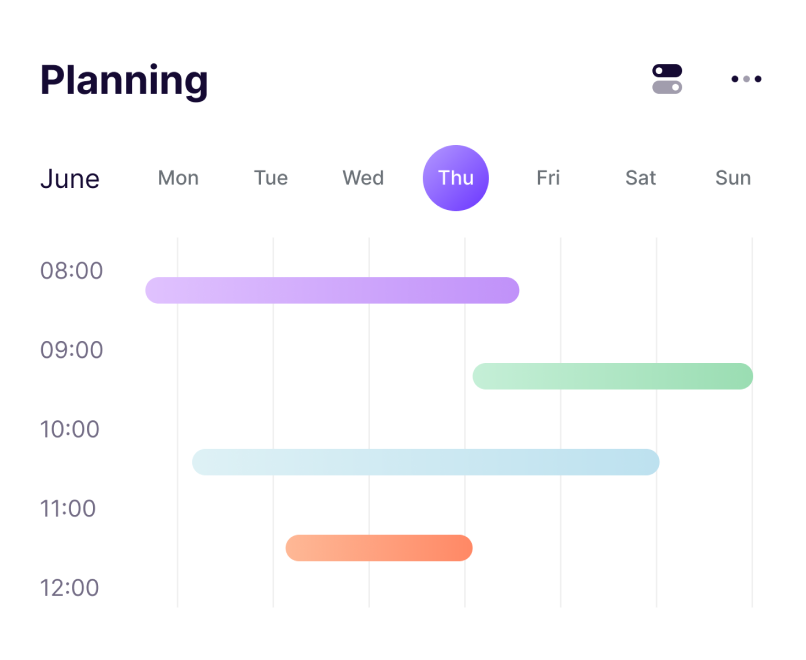Click the 11:00 time label
Screen dimensions: 806x660
click(x=68, y=509)
